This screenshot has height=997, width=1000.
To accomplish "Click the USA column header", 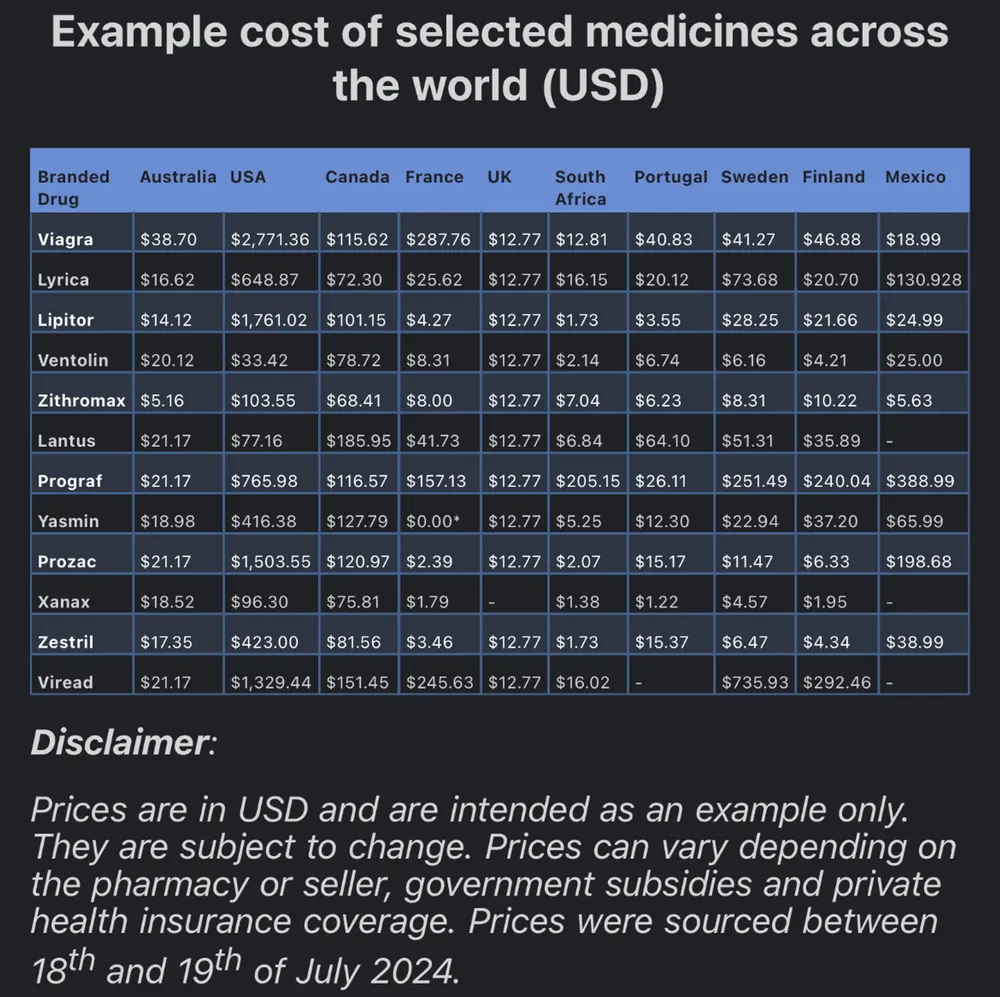I will [247, 177].
